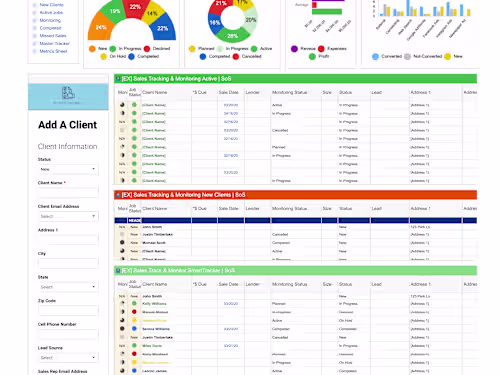The width and height of the screenshot is (500, 375).
Task: Open the Status dropdown showing New
Action: (68, 169)
